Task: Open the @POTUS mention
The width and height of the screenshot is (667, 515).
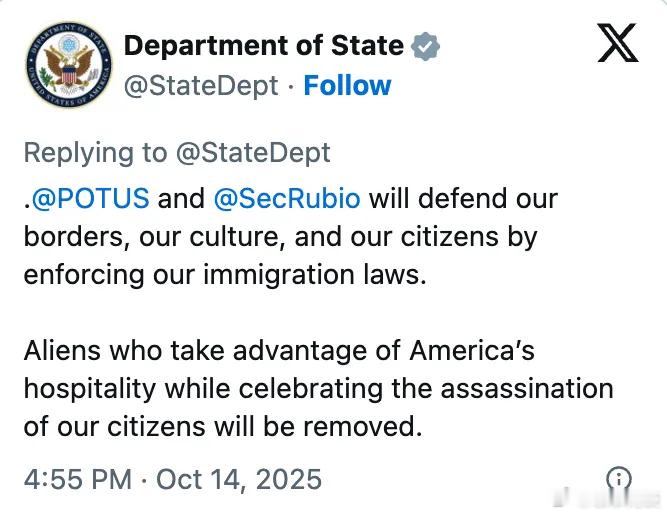Action: (91, 198)
